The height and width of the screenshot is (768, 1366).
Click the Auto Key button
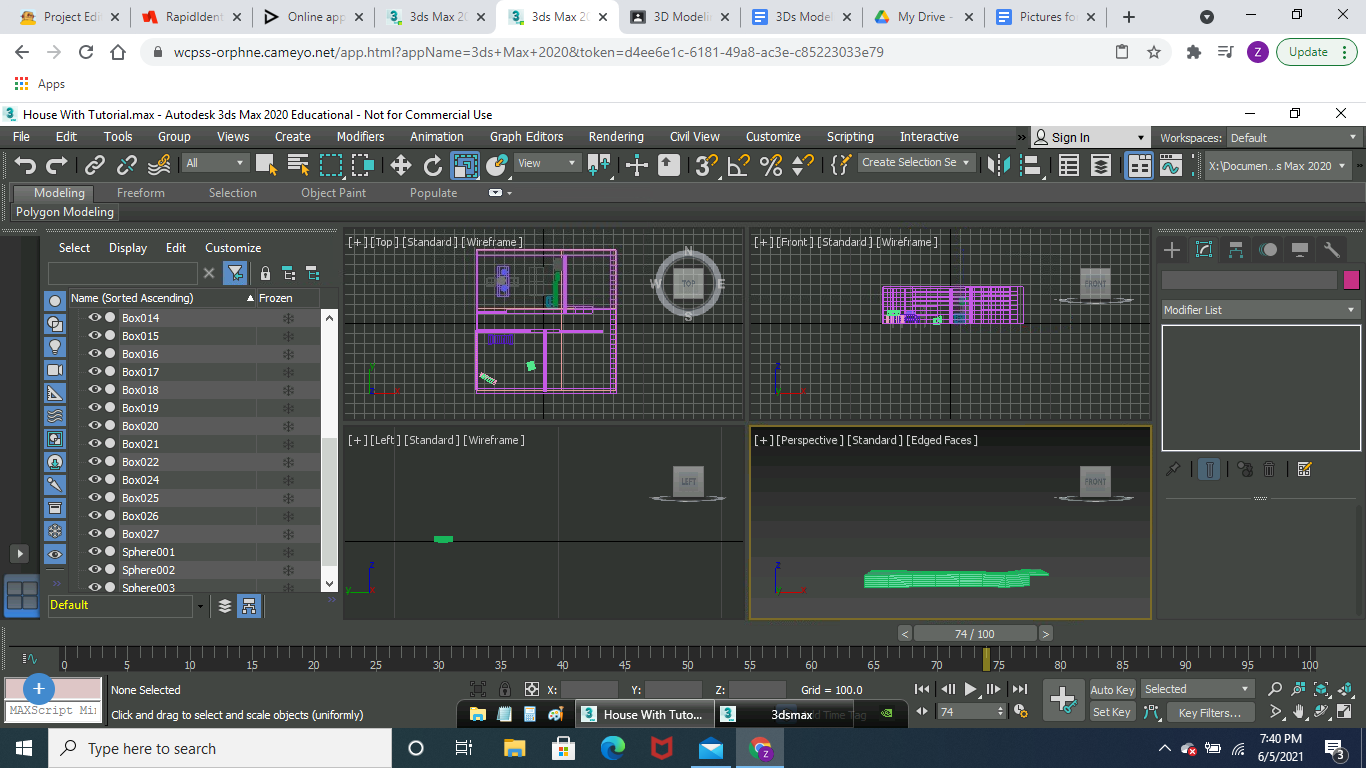pyautogui.click(x=1112, y=690)
